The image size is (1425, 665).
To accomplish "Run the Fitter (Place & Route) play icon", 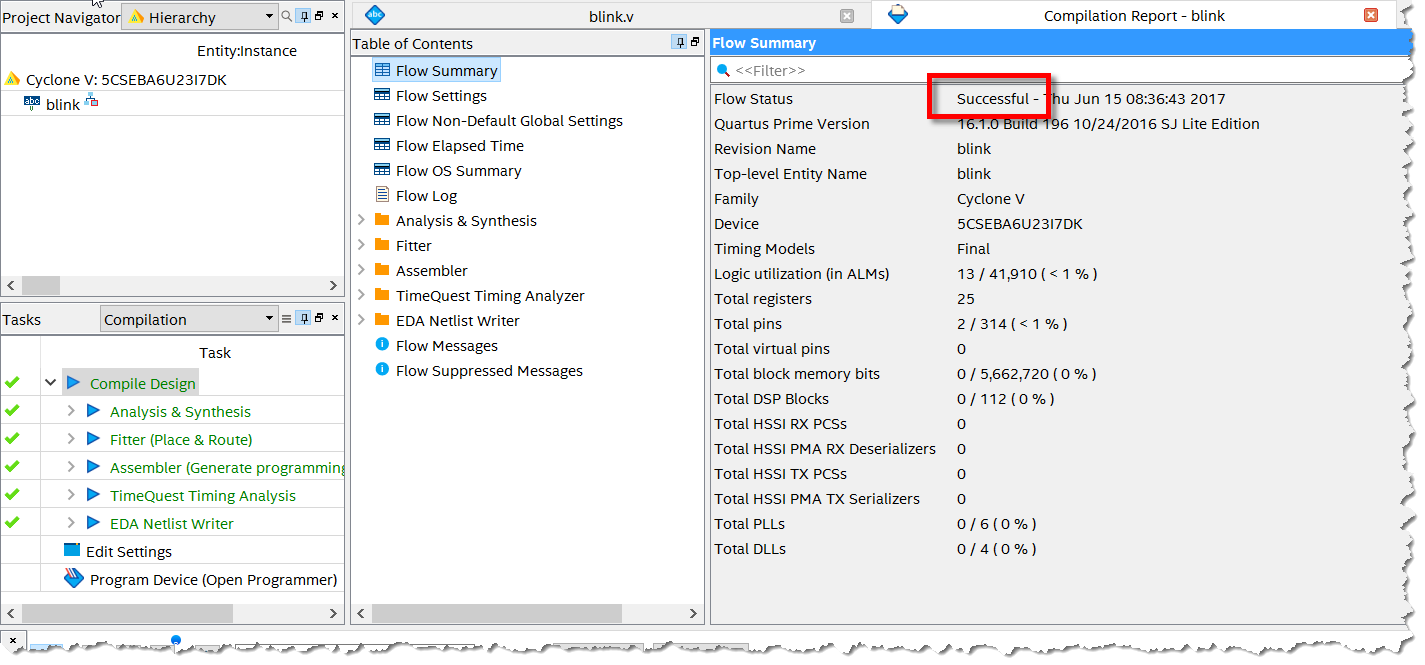I will (93, 439).
